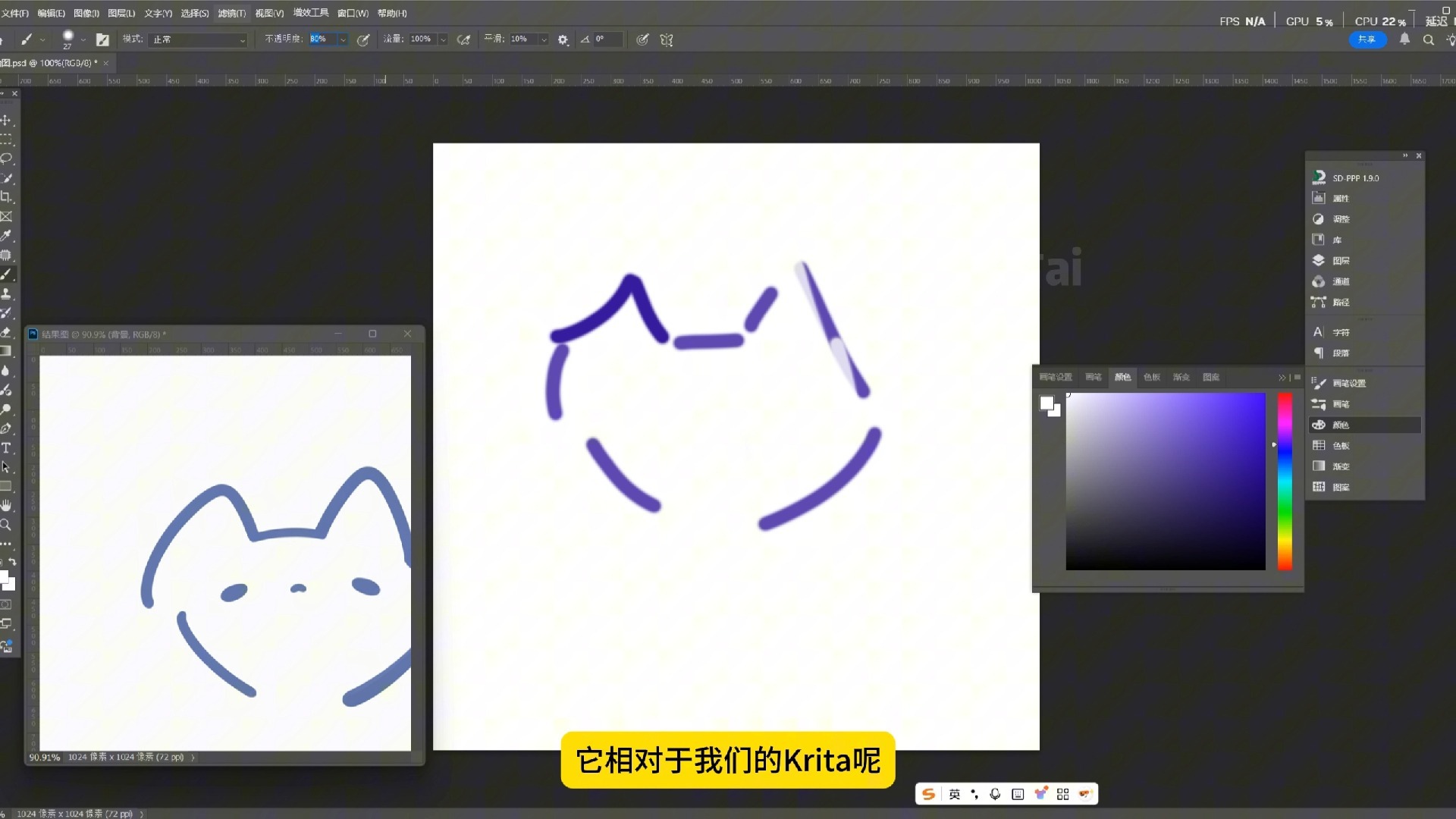The width and height of the screenshot is (1456, 819).
Task: Toggle symmetry butterfly paint option
Action: tap(667, 39)
